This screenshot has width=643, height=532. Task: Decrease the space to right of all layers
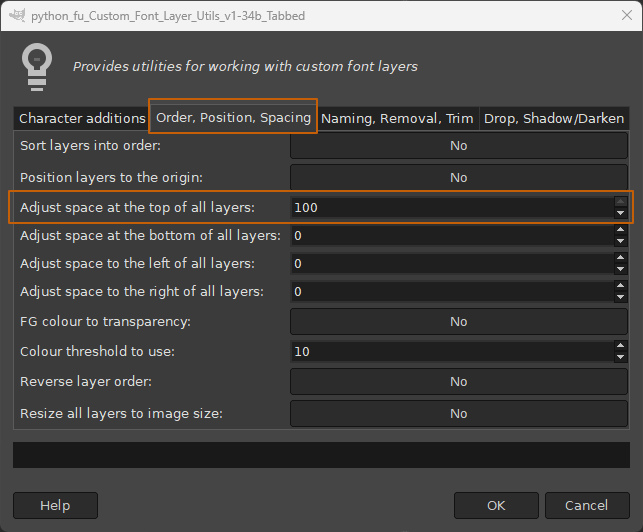620,297
